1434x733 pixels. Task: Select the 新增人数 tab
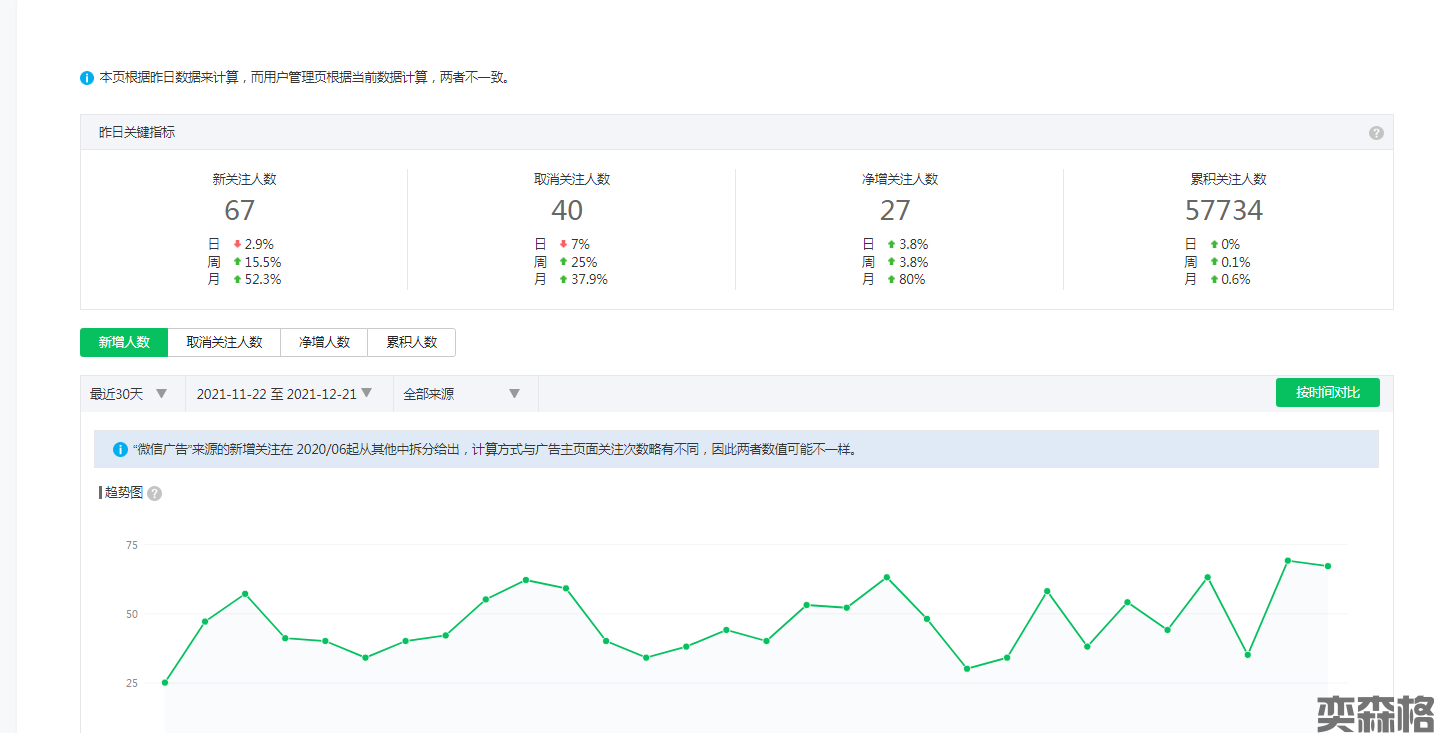pos(124,342)
